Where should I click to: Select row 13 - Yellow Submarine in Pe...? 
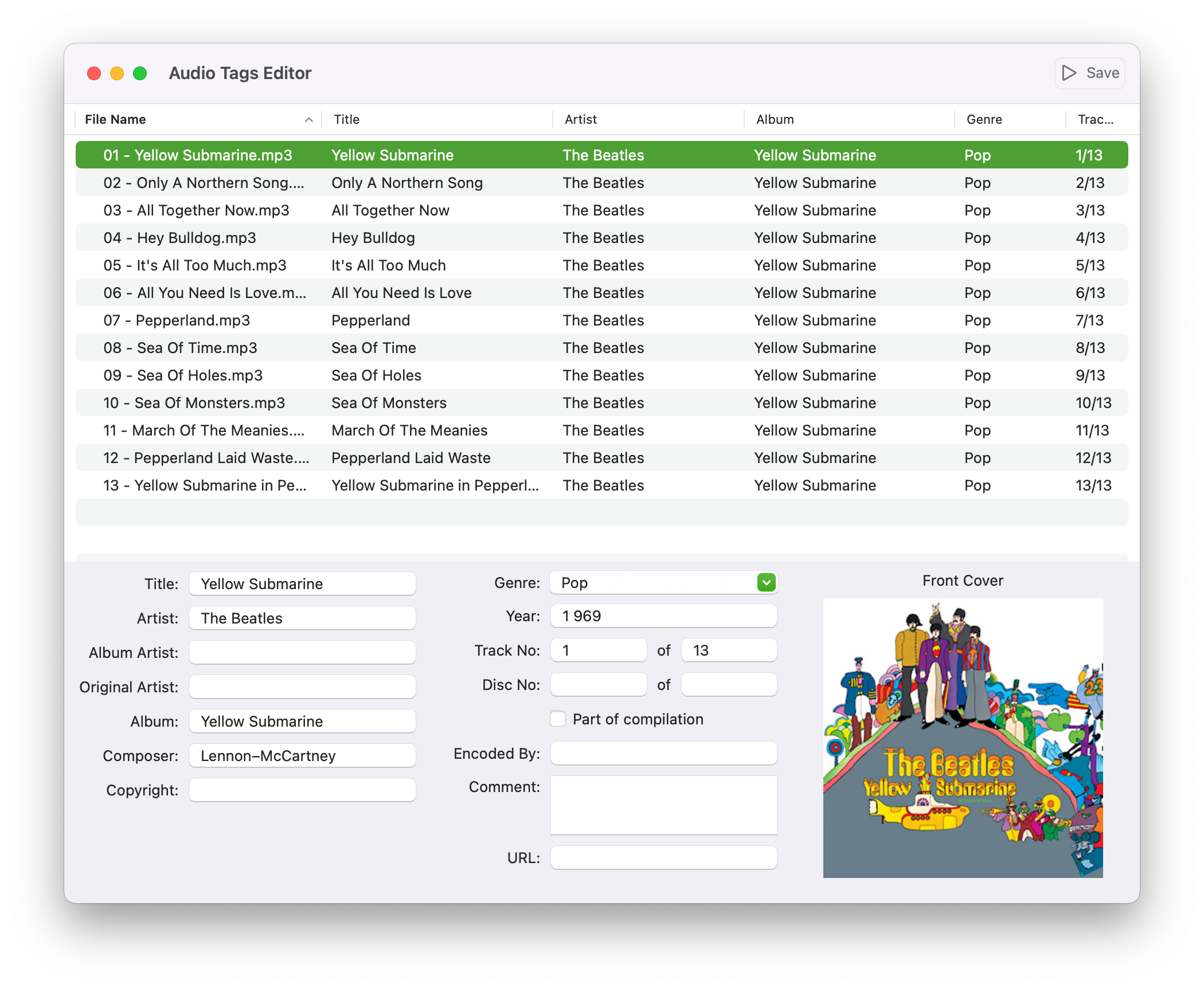tap(601, 485)
